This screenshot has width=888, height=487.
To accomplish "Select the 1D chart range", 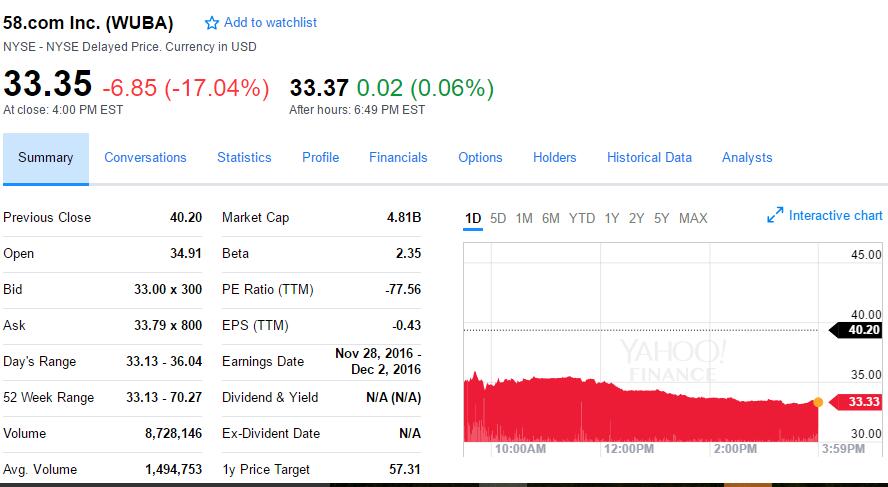I will 474,218.
